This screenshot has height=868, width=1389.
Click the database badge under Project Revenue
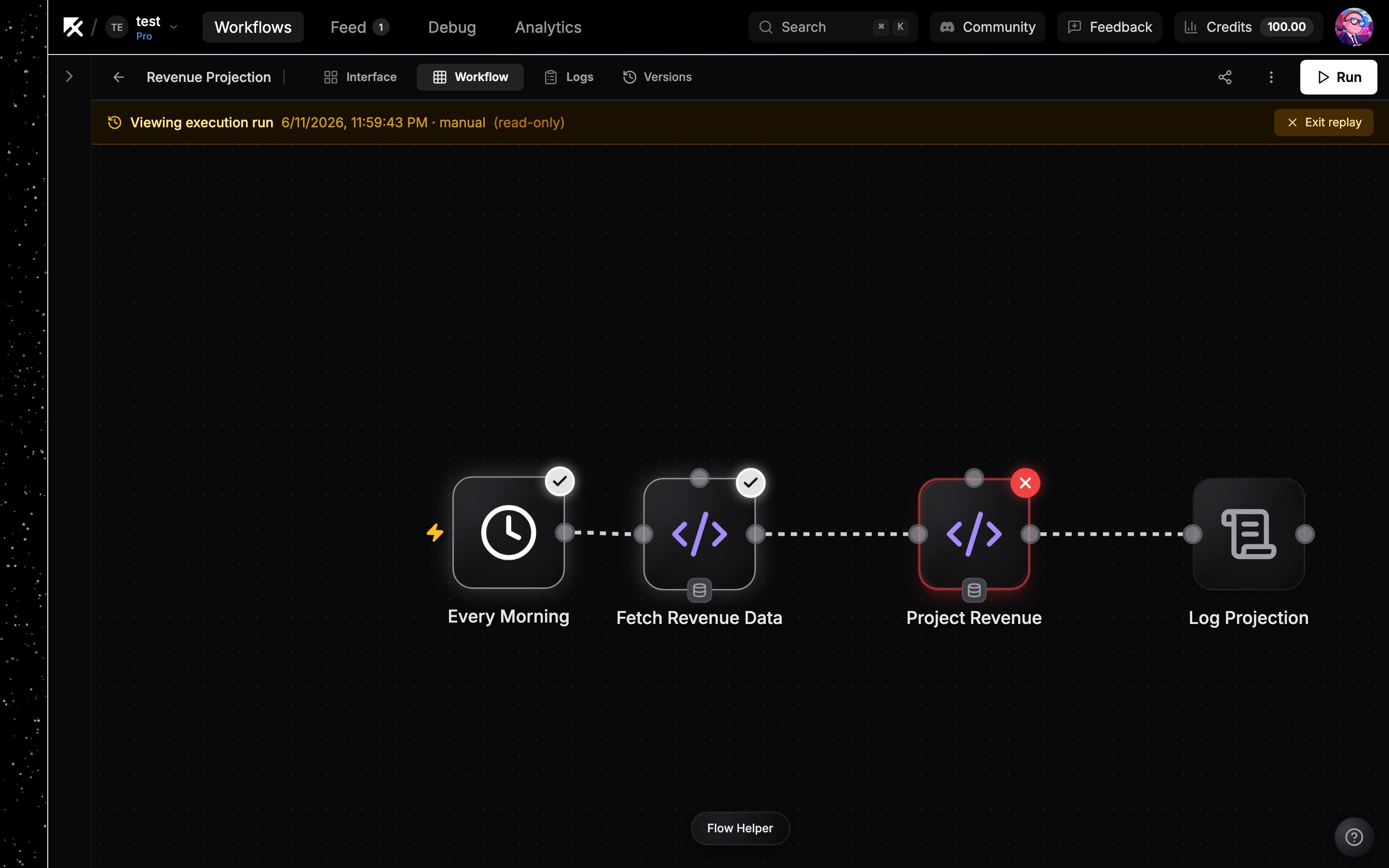point(974,590)
